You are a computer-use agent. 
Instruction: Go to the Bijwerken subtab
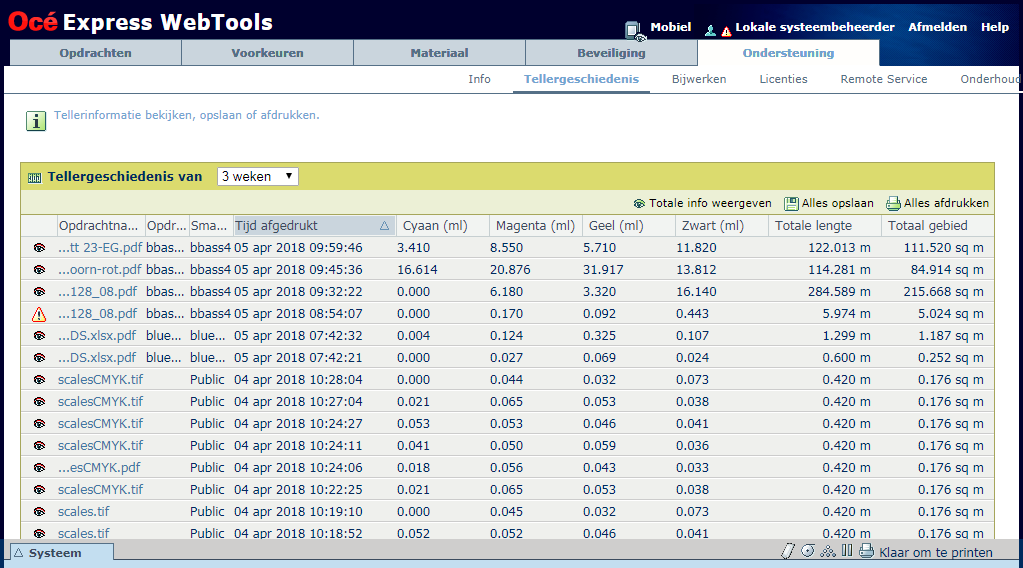point(699,79)
